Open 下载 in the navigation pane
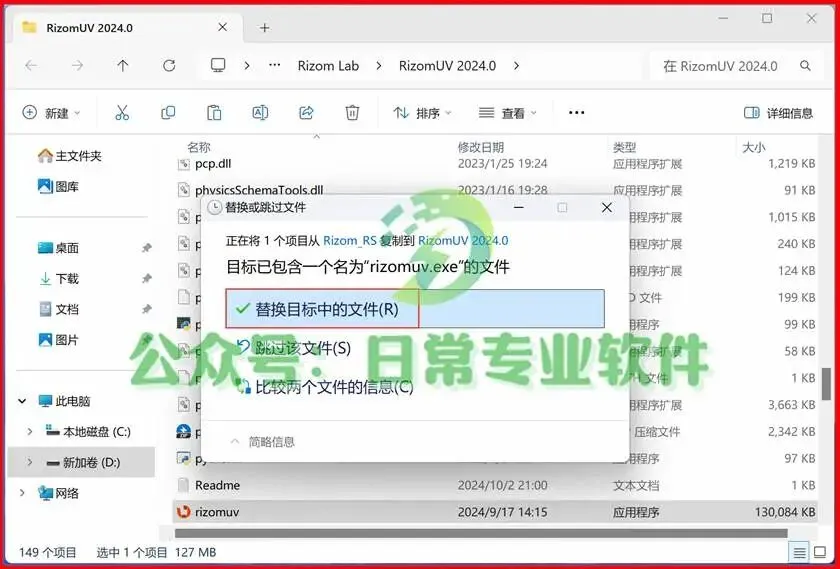The width and height of the screenshot is (840, 569). coord(58,278)
